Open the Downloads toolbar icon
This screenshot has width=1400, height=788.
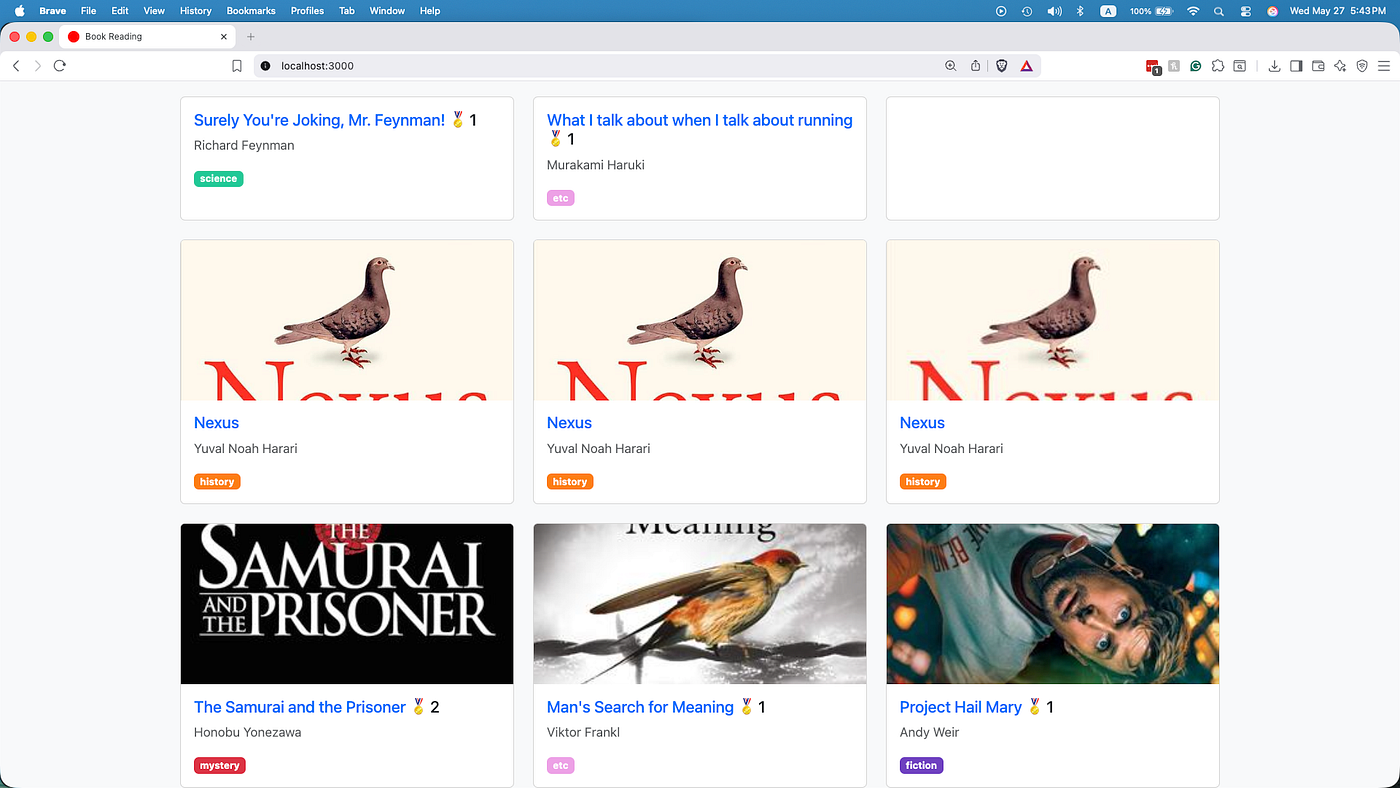[x=1274, y=66]
